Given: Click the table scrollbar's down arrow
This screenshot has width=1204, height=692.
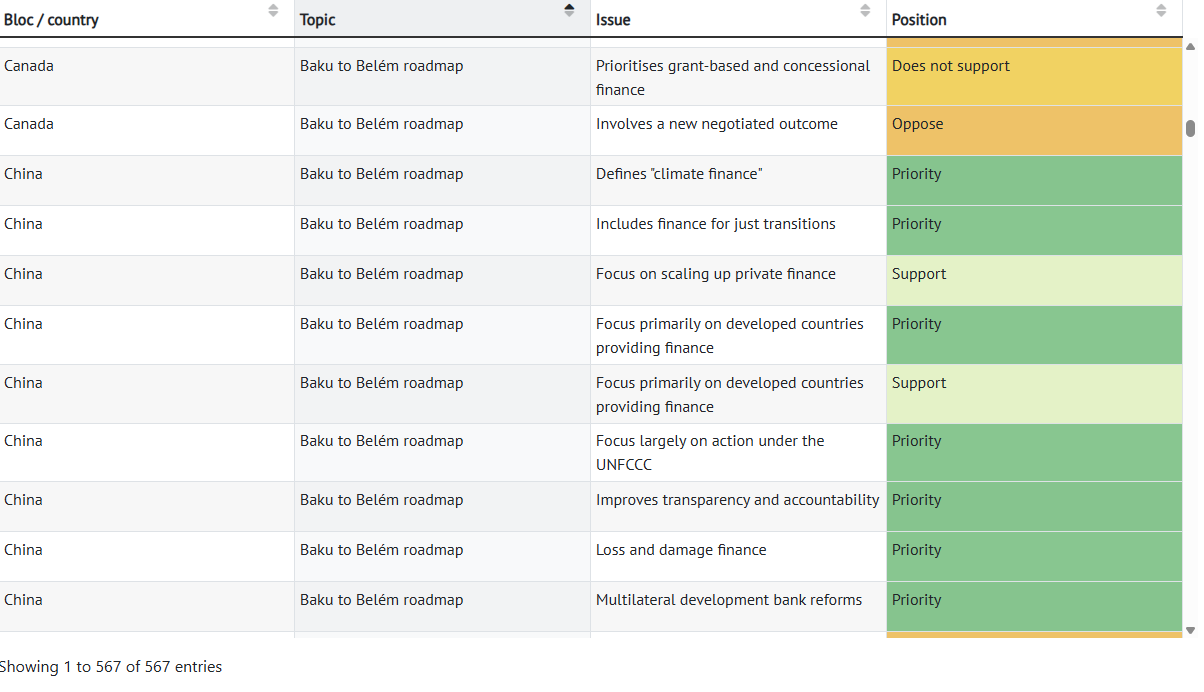Looking at the screenshot, I should tap(1190, 630).
